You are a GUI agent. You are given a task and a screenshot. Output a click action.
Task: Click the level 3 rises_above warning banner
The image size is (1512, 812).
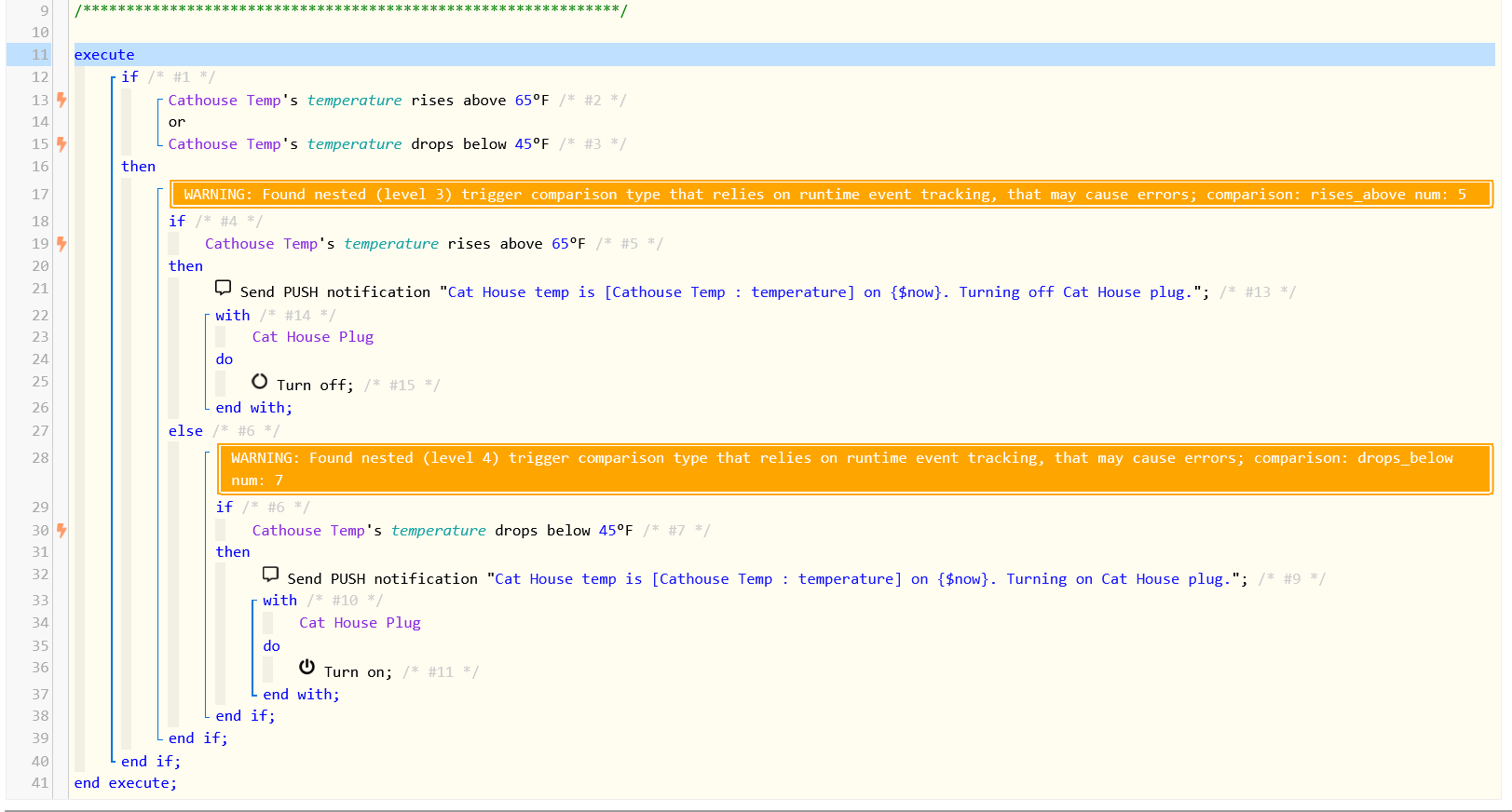point(831,195)
